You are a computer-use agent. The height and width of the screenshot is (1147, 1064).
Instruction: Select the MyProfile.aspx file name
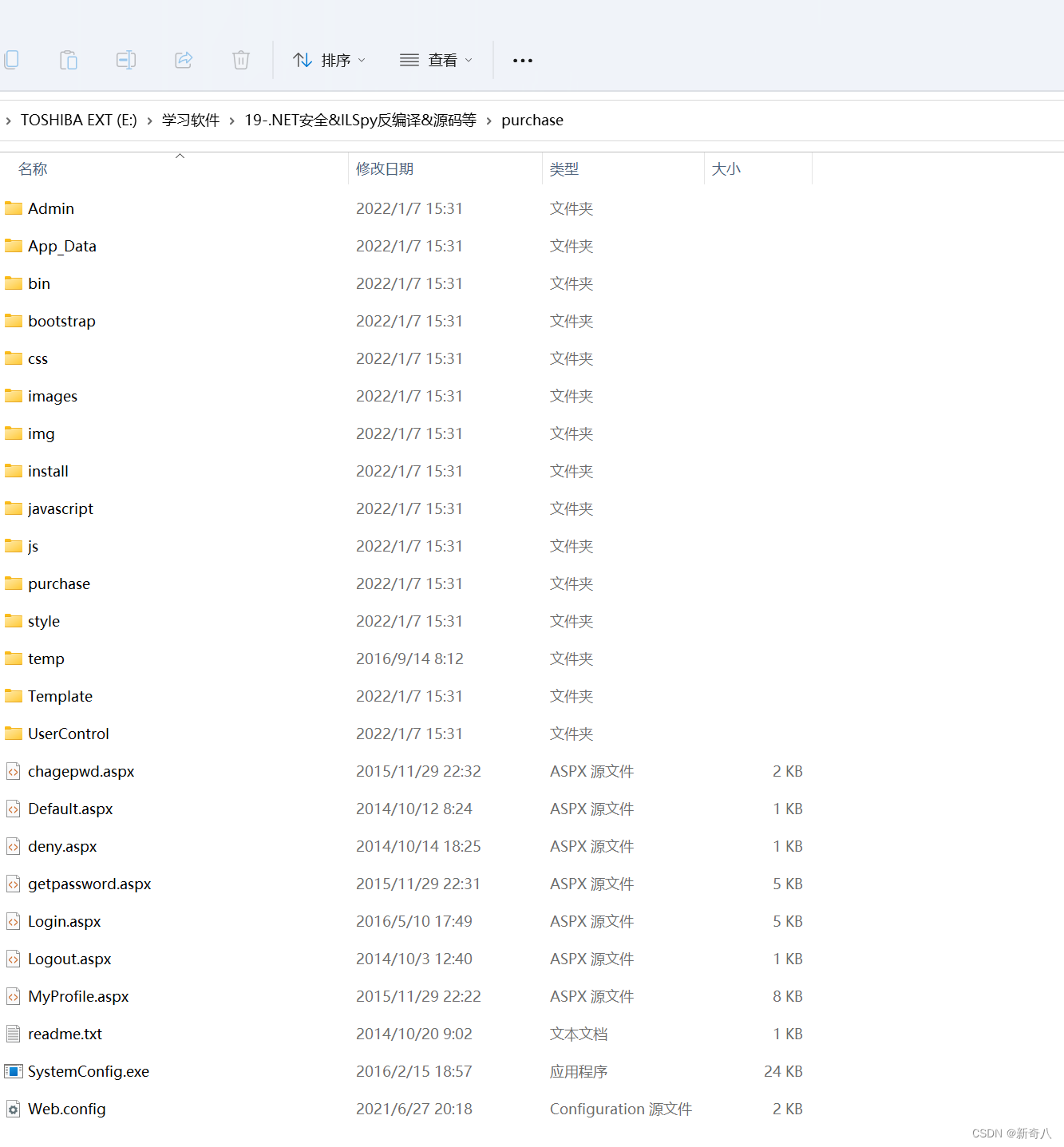tap(78, 996)
